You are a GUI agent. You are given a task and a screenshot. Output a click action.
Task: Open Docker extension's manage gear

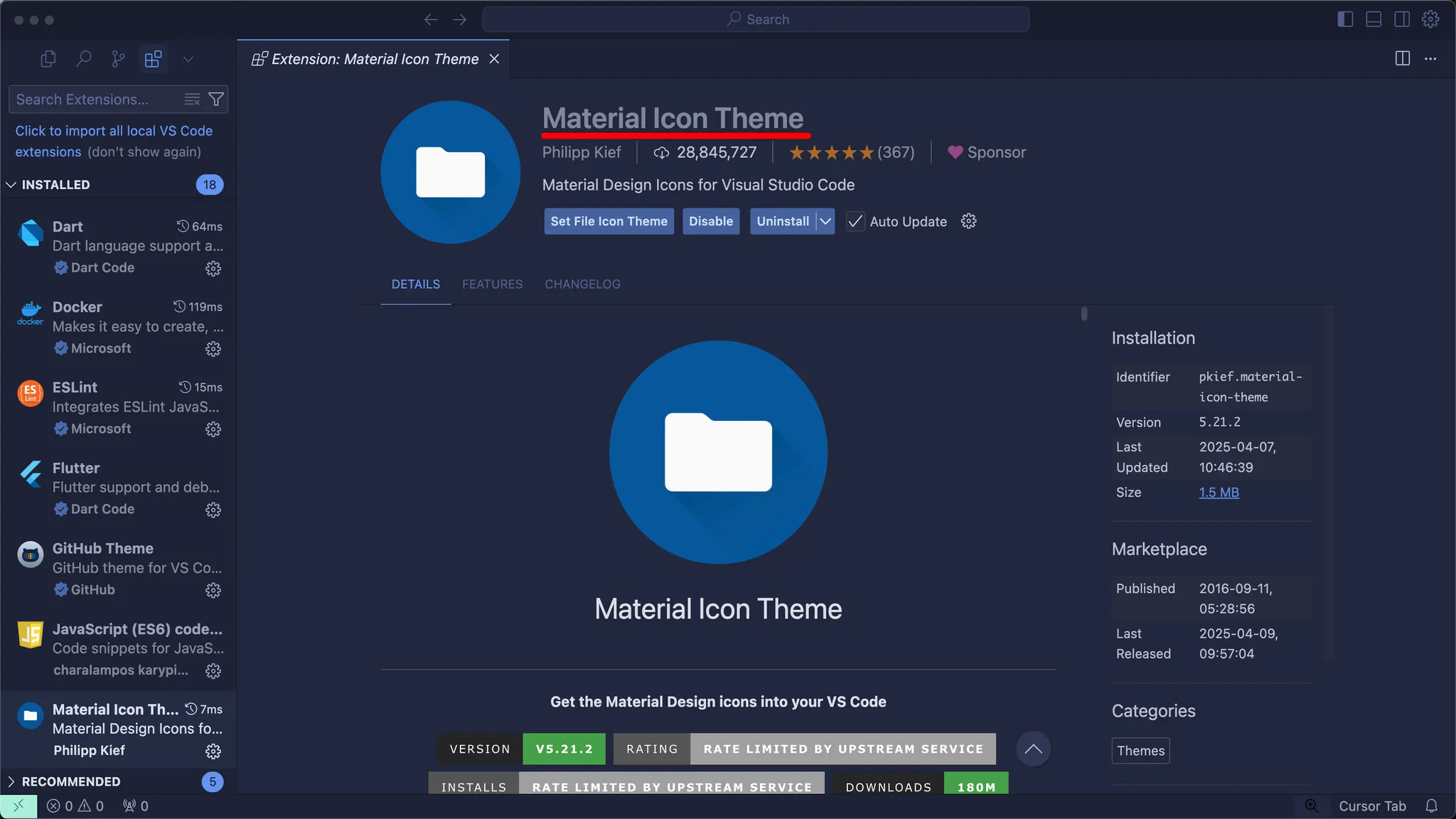click(213, 349)
